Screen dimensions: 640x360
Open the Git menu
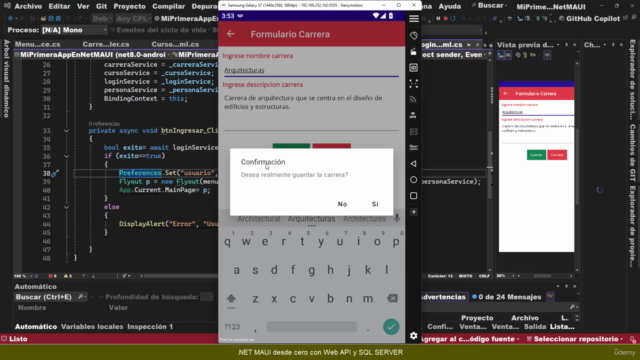coord(101,6)
